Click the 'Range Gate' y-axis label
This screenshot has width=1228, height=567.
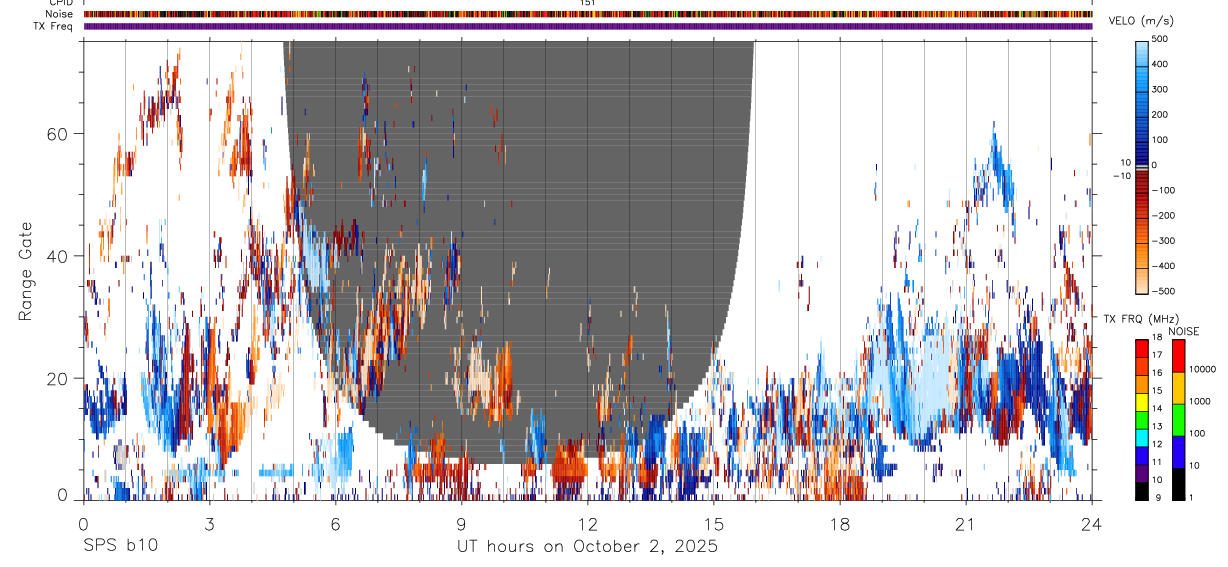point(27,271)
